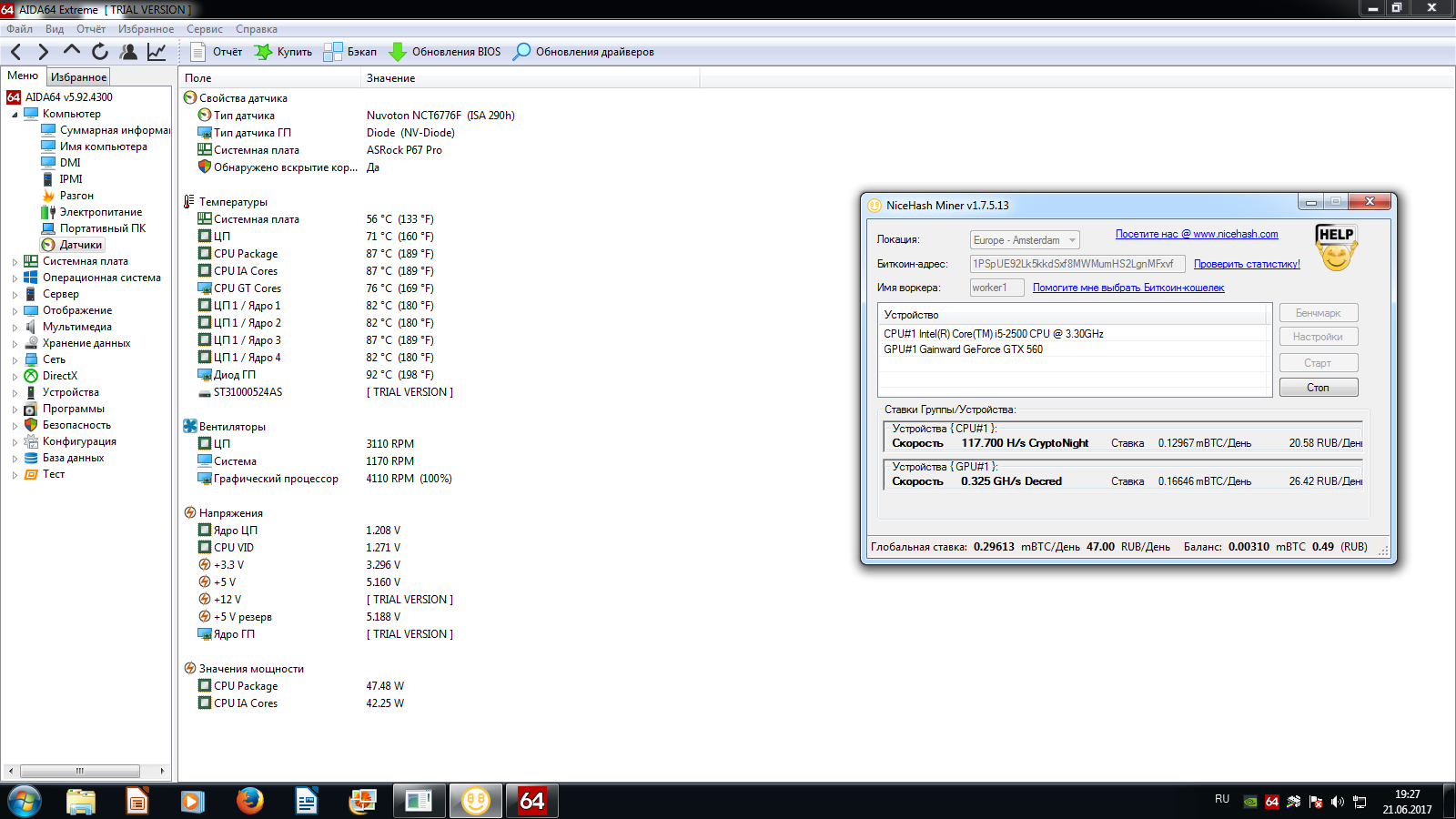
Task: Click the Поле column header
Action: pyautogui.click(x=269, y=78)
